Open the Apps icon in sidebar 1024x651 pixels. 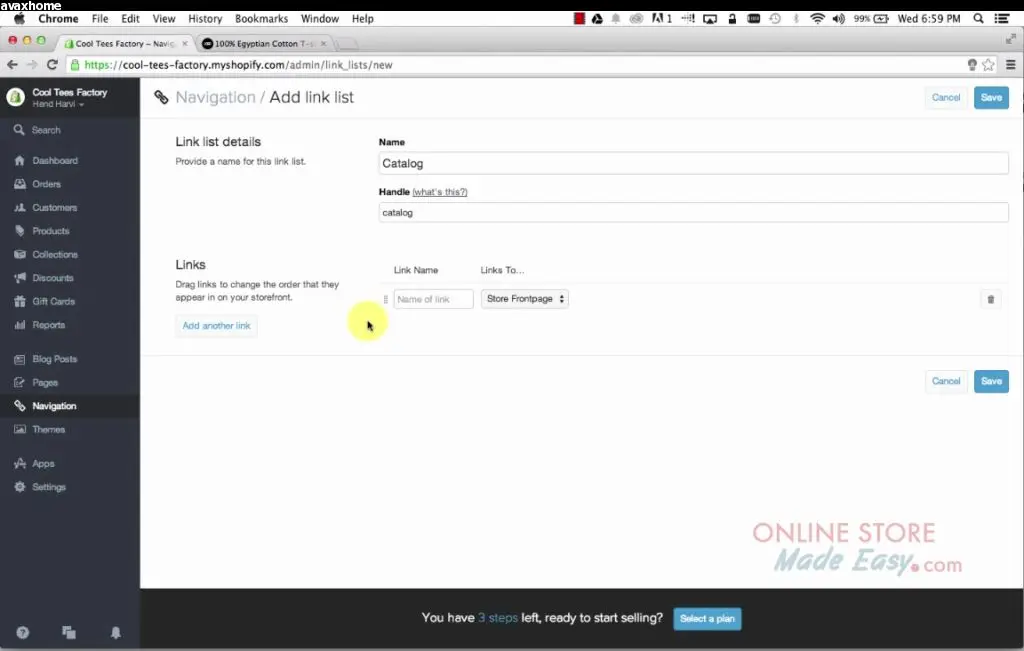(x=20, y=464)
